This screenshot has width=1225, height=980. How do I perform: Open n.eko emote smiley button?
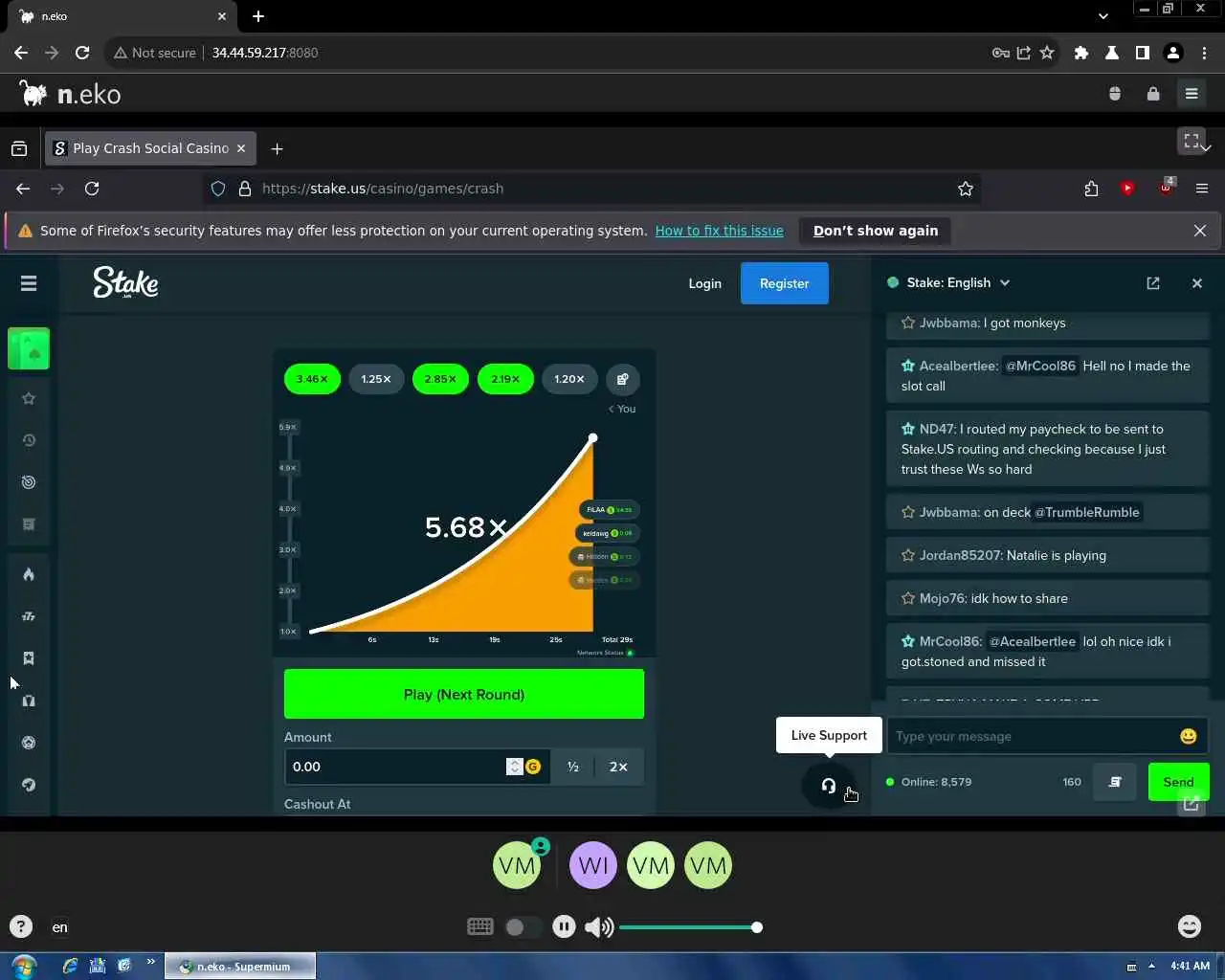[1189, 926]
